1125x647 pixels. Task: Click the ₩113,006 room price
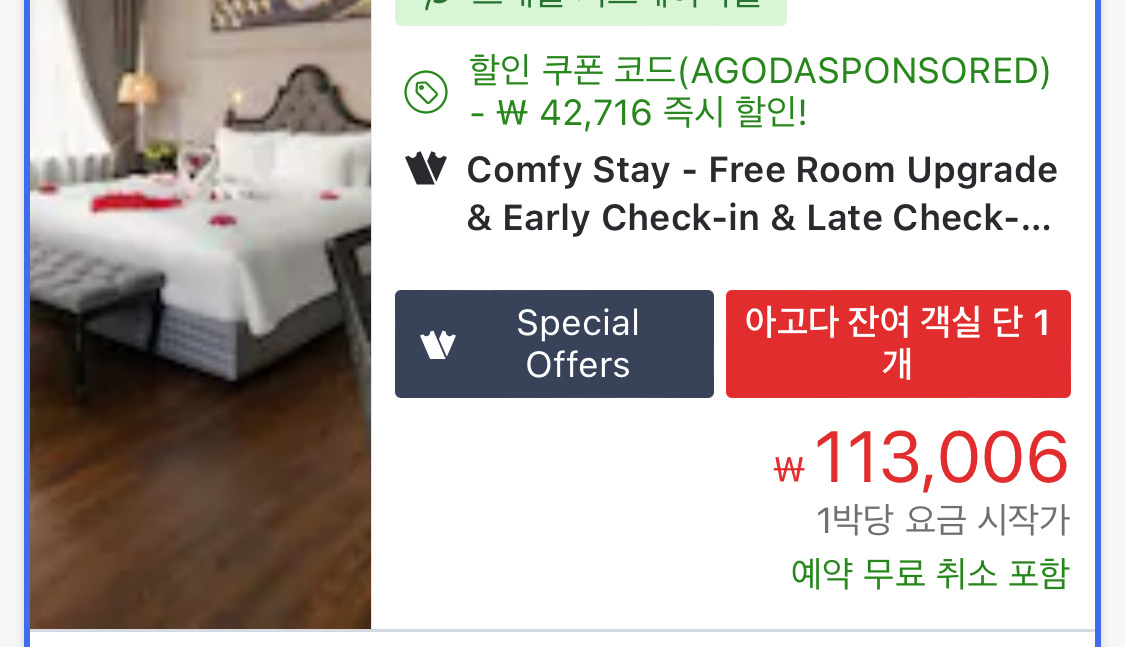pos(921,458)
